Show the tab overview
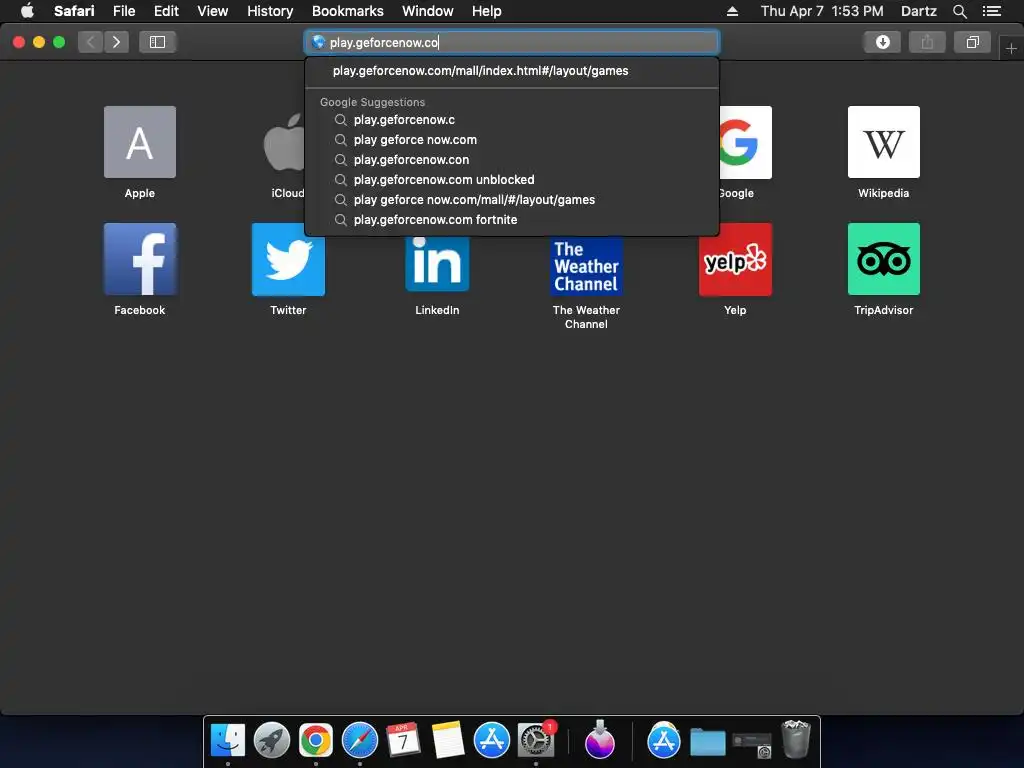1024x768 pixels. point(972,42)
